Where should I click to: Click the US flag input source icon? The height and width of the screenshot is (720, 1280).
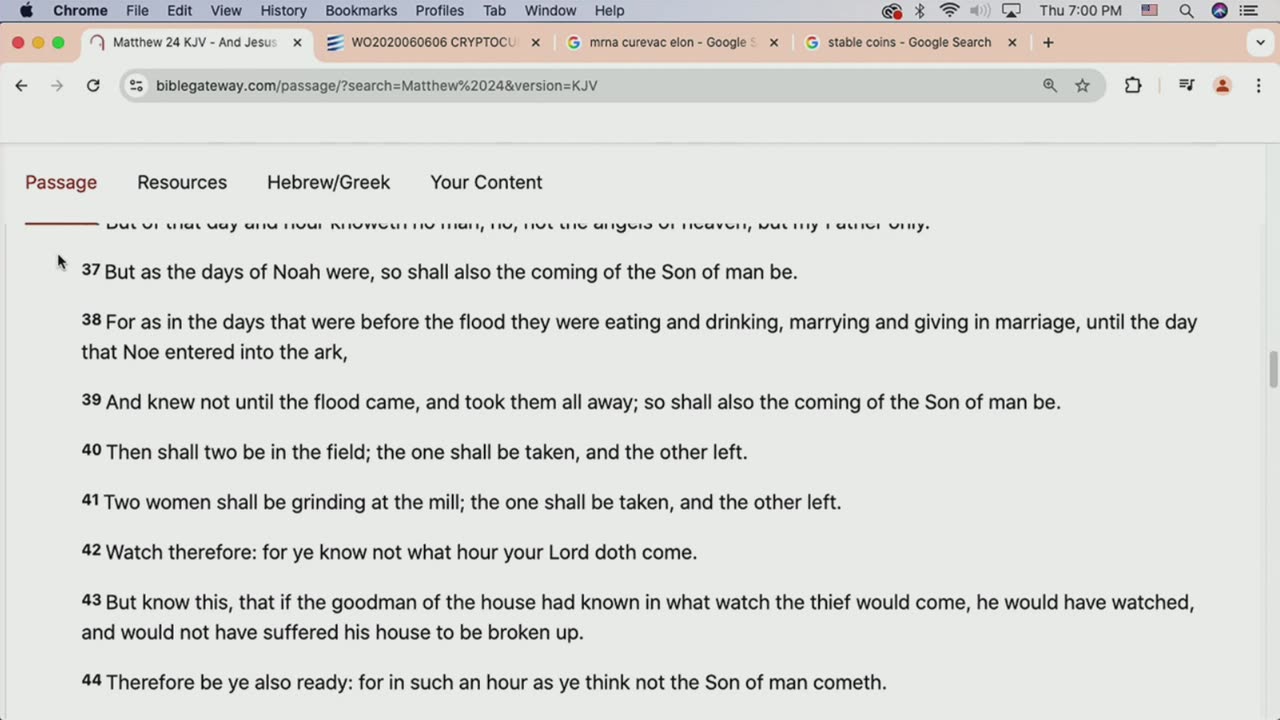[1150, 11]
